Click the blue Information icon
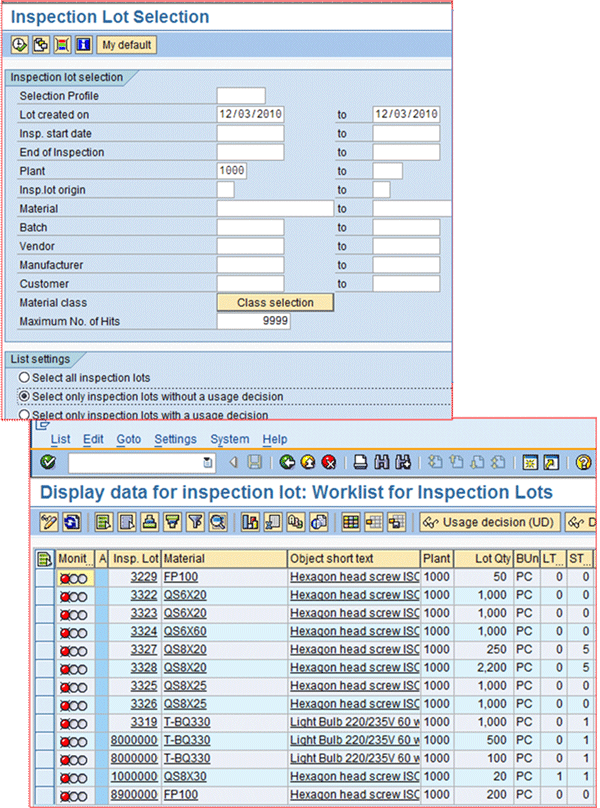The height and width of the screenshot is (808, 600). coord(83,45)
